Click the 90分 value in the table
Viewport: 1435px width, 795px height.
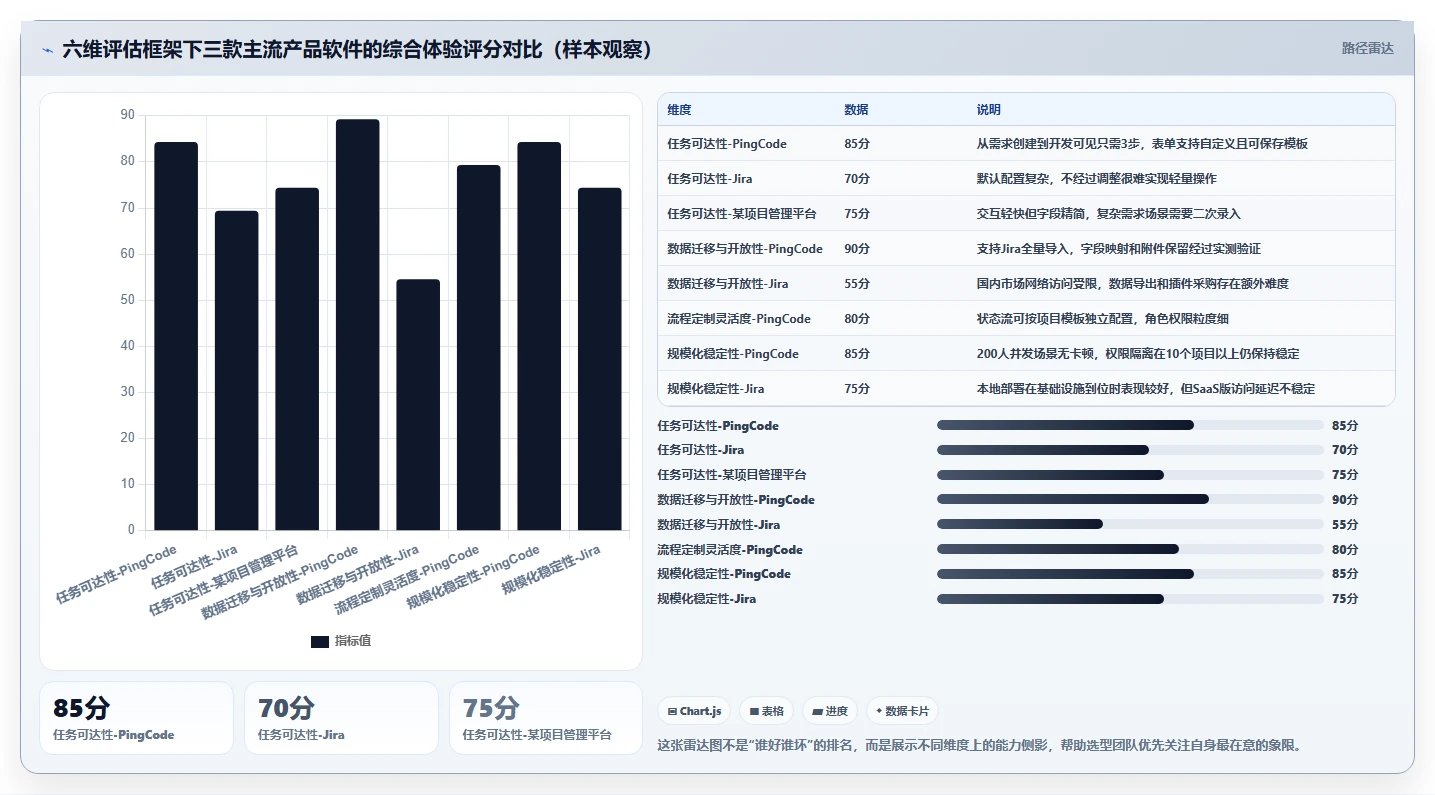pos(857,249)
